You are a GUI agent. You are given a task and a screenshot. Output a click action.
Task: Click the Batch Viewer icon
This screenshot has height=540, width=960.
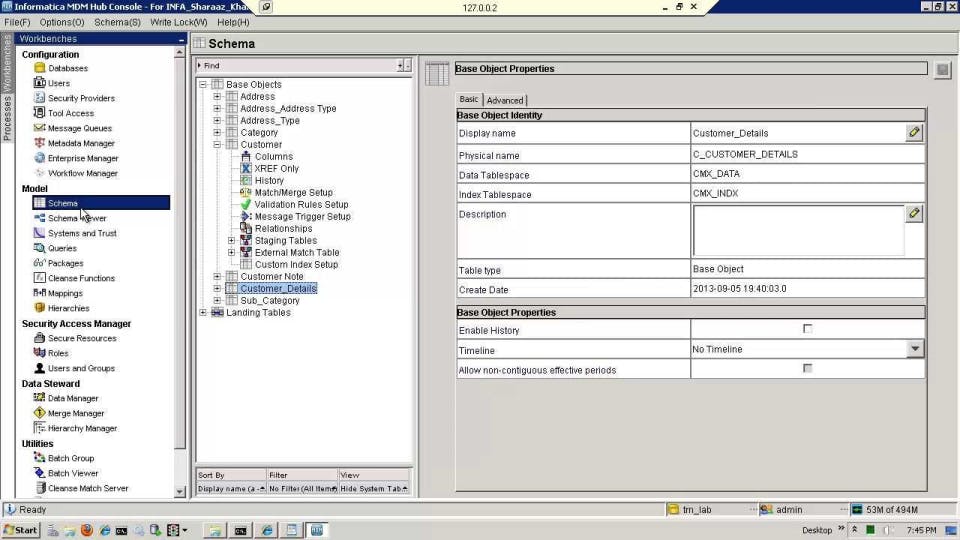point(39,473)
